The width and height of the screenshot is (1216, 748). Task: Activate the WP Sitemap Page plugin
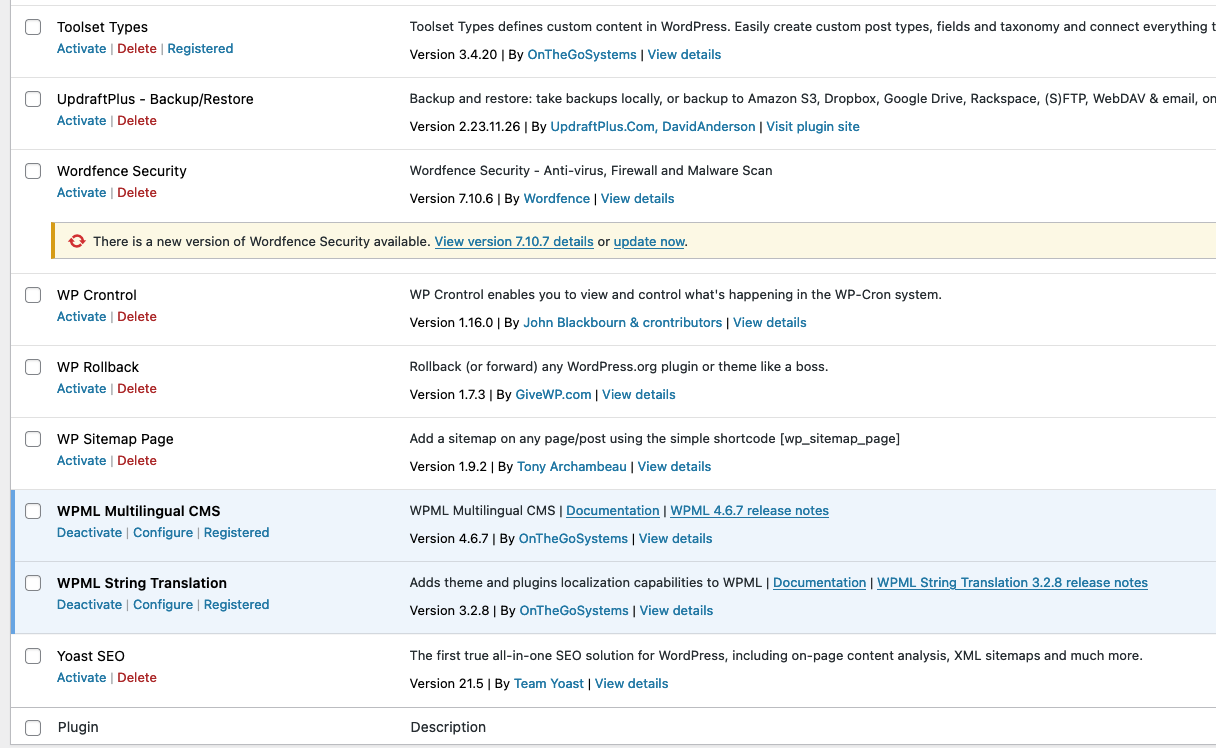coord(81,460)
